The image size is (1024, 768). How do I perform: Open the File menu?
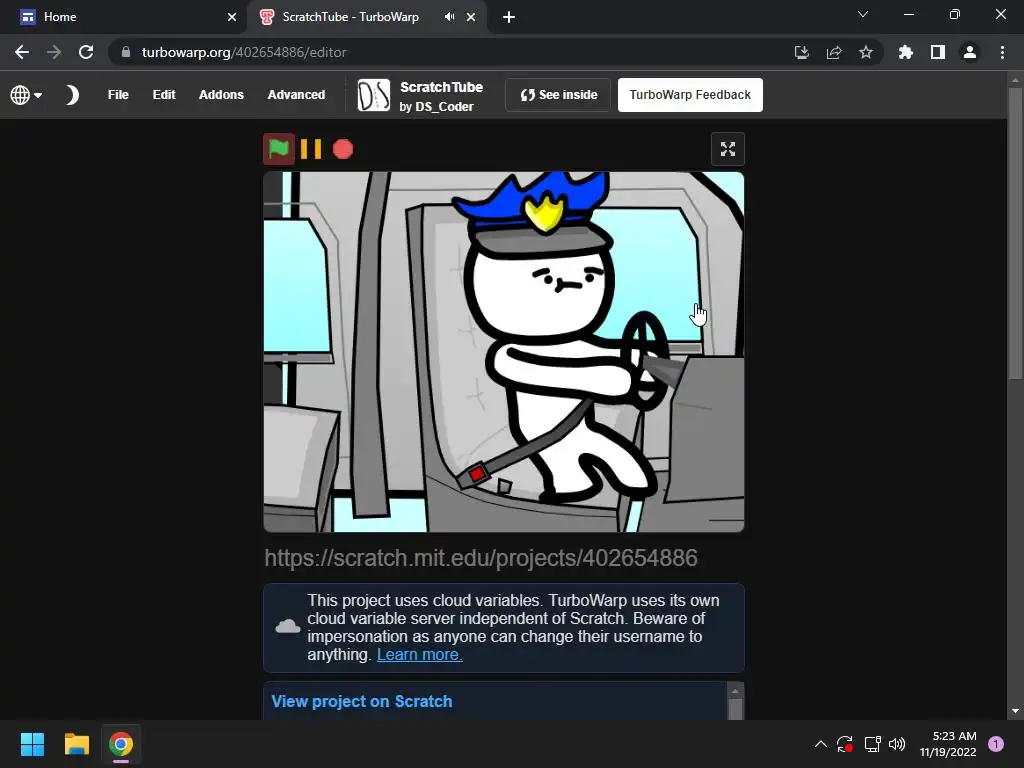(x=118, y=95)
